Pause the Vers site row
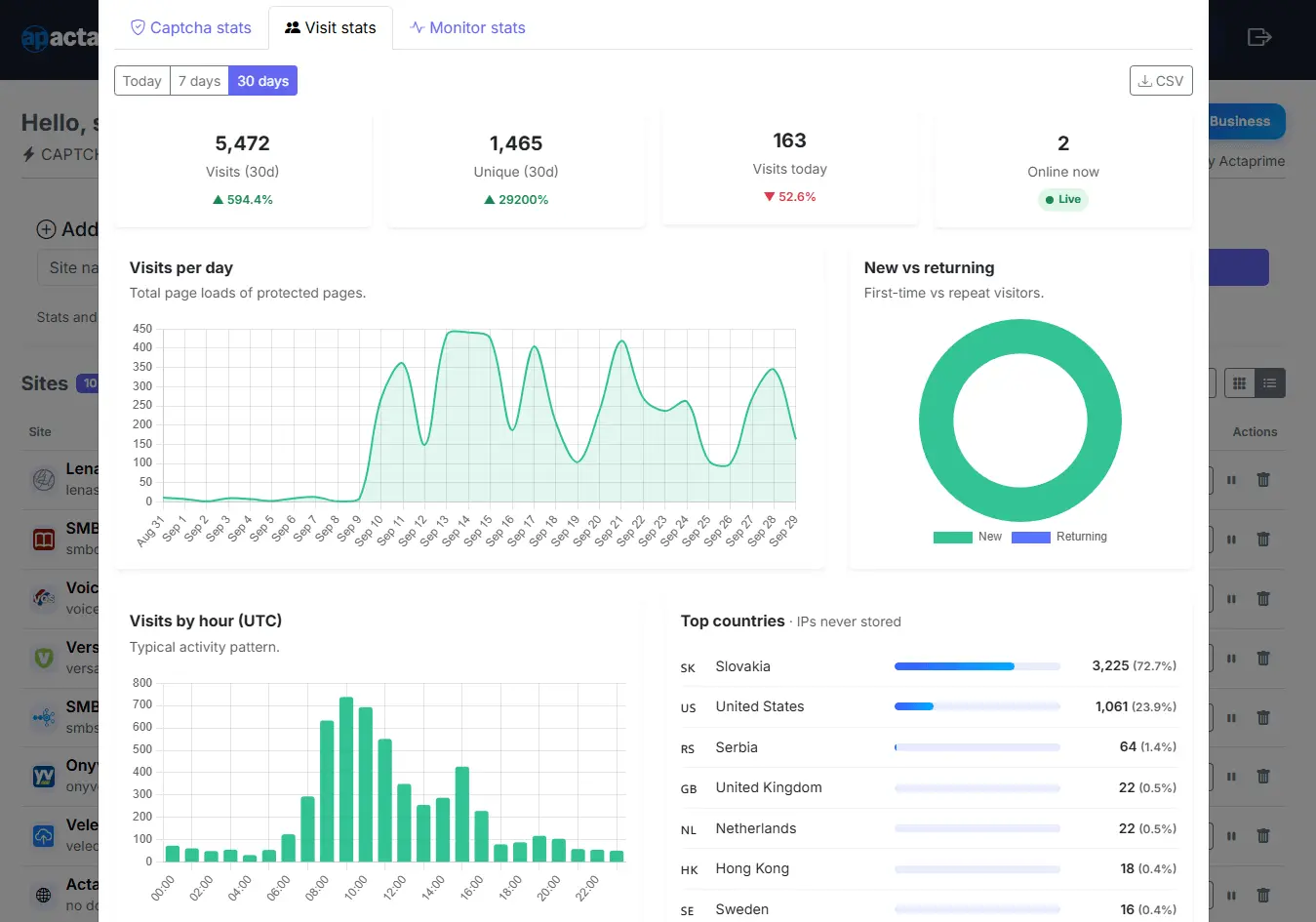Screen dimensions: 1316x922 pos(1231,659)
